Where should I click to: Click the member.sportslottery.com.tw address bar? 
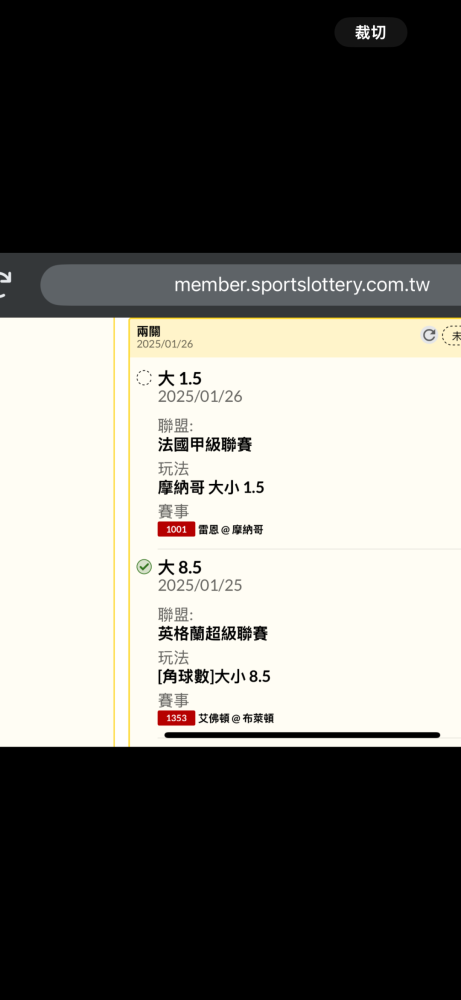click(x=251, y=285)
